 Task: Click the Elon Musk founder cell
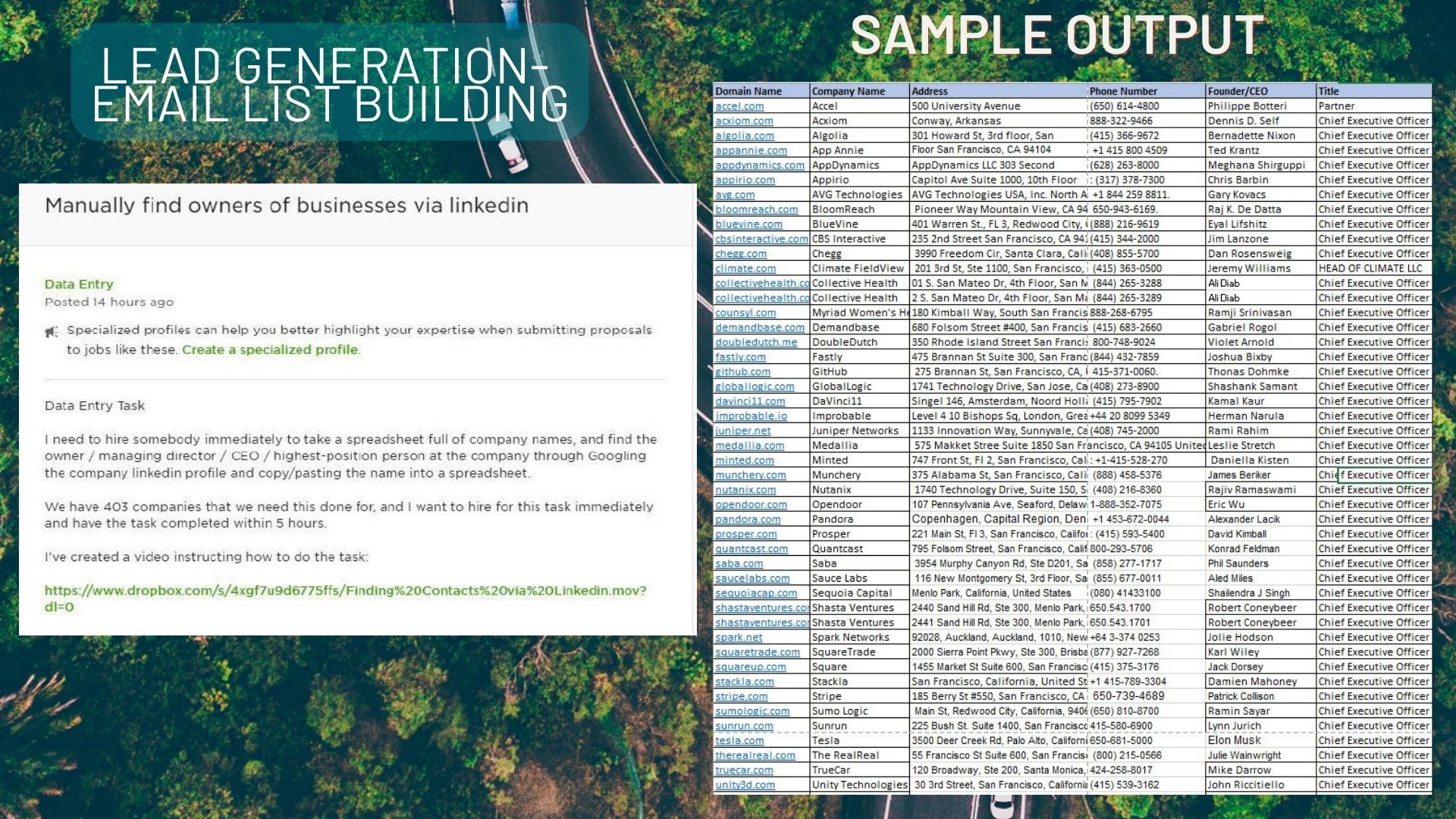1234,740
